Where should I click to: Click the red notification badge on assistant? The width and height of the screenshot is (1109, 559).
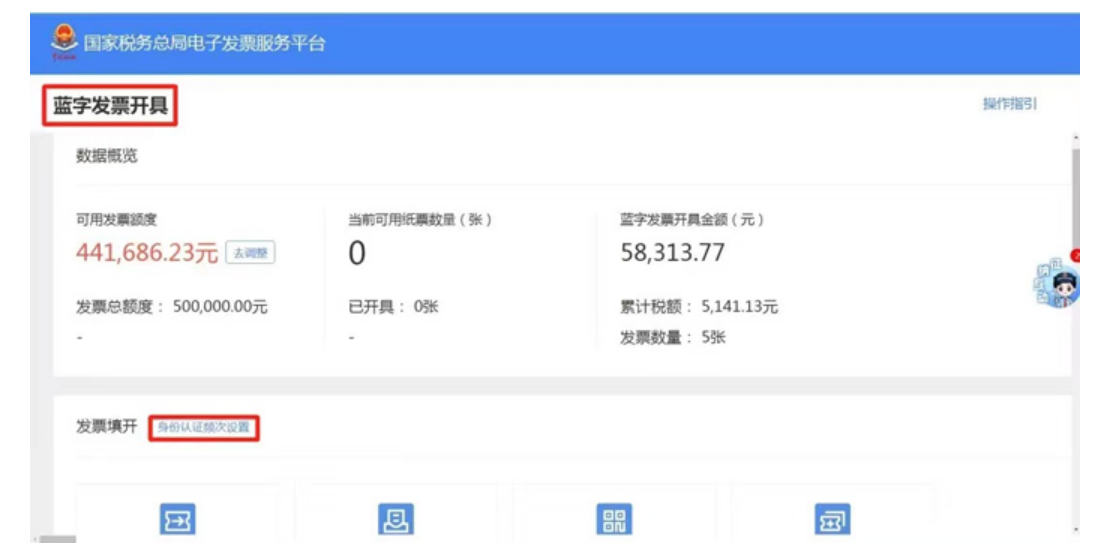click(x=1076, y=256)
